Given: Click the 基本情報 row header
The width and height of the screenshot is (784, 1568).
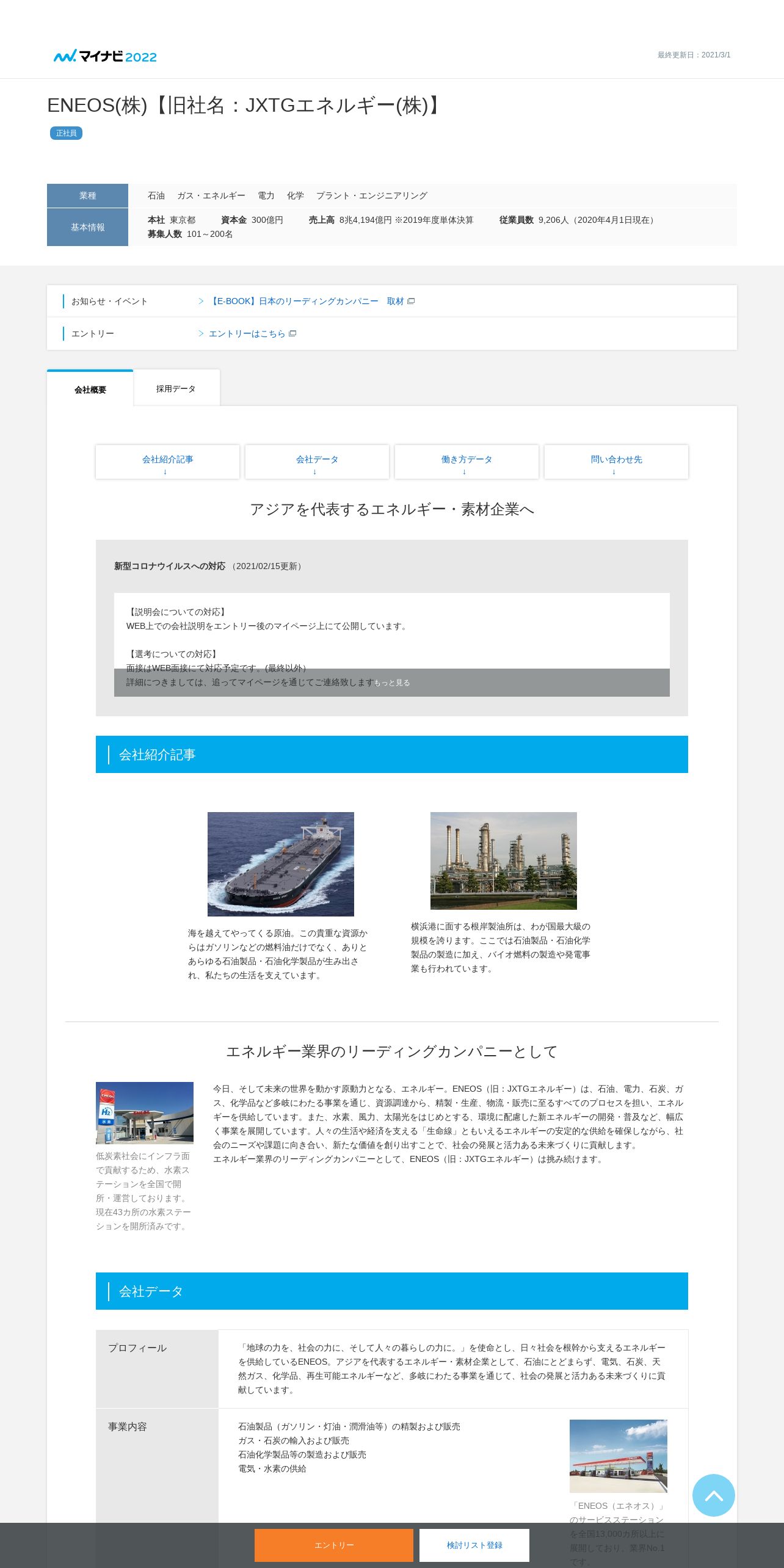Looking at the screenshot, I should (87, 227).
